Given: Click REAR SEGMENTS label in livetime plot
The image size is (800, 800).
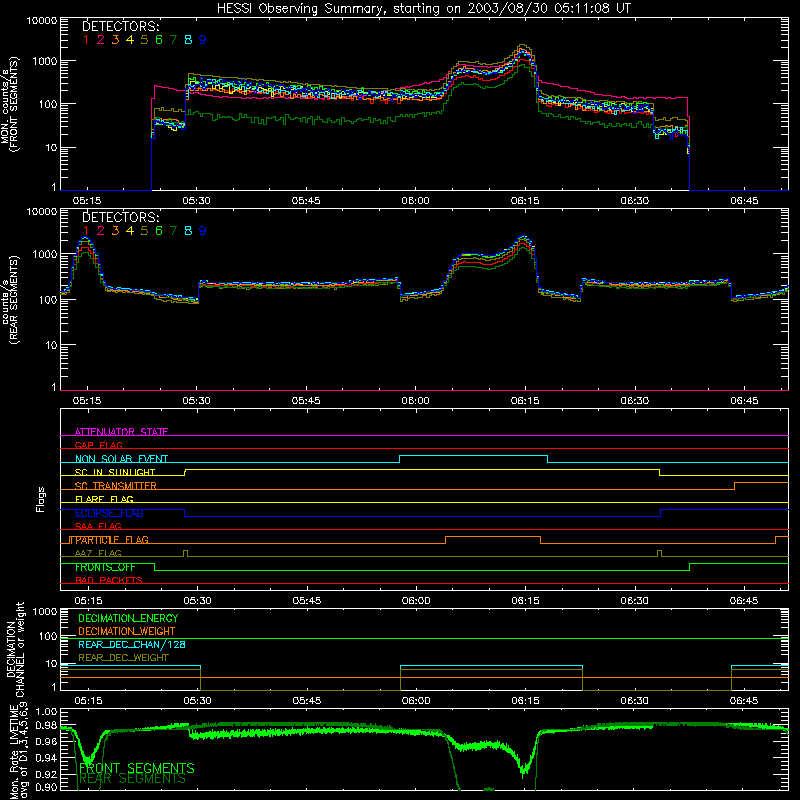Looking at the screenshot, I should (x=133, y=779).
